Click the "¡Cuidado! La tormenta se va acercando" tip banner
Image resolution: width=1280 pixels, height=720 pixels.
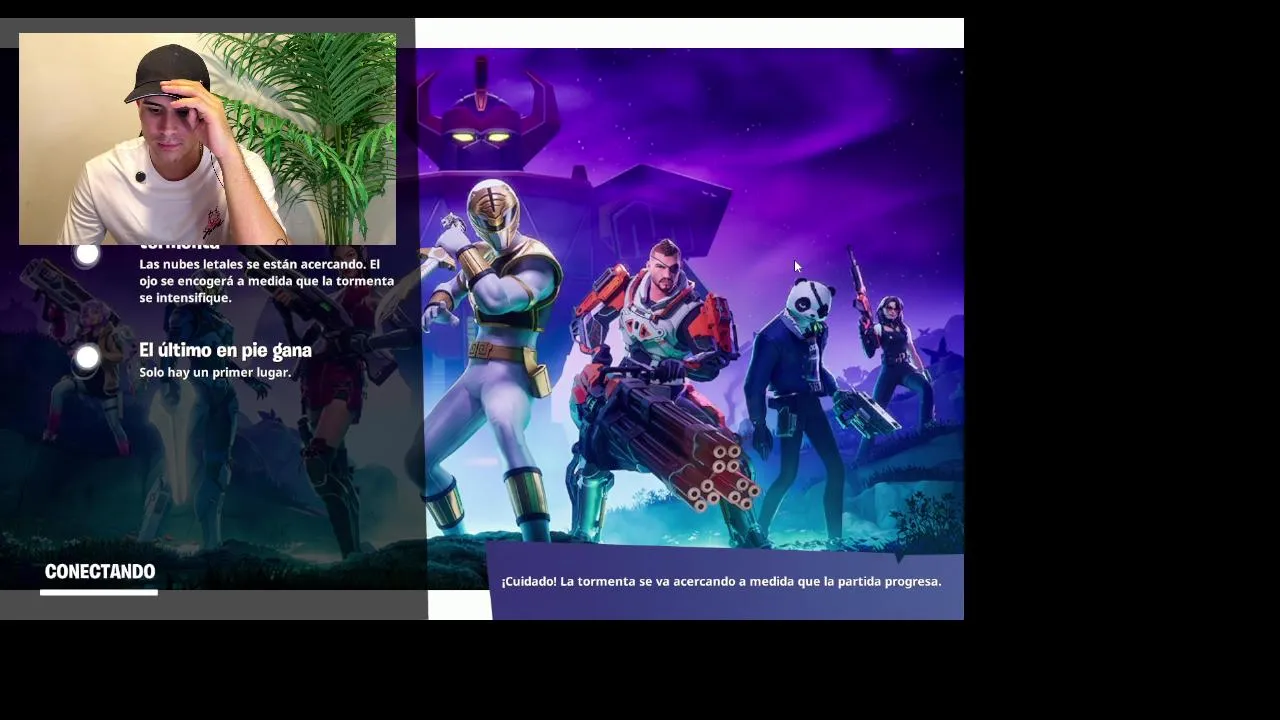(727, 582)
